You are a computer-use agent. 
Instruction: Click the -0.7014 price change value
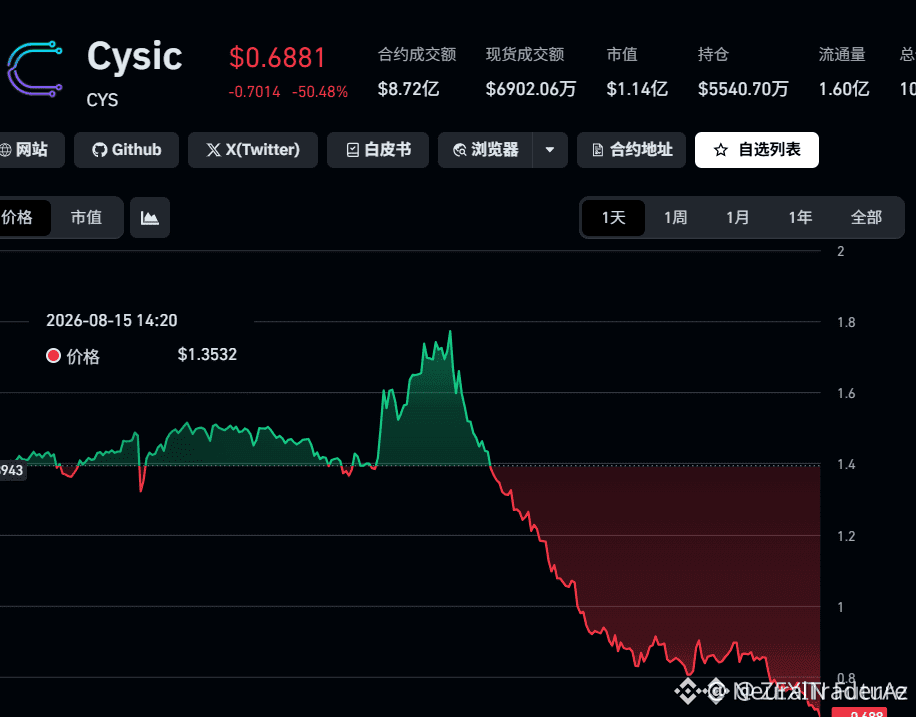[254, 92]
